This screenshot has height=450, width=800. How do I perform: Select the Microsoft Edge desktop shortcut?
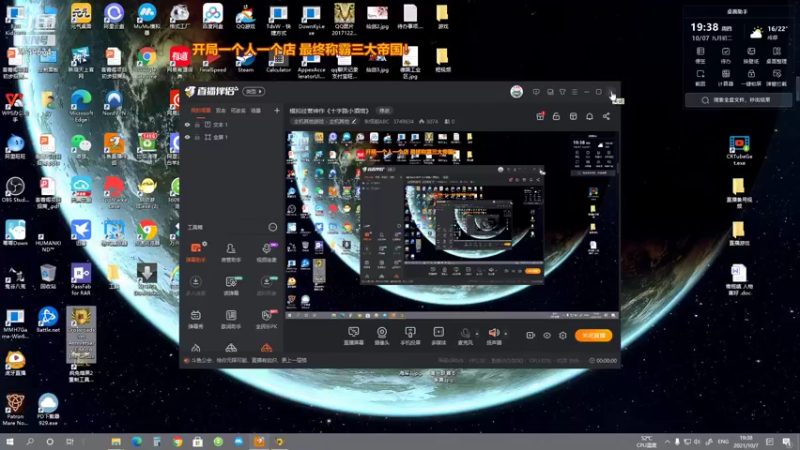coord(81,106)
